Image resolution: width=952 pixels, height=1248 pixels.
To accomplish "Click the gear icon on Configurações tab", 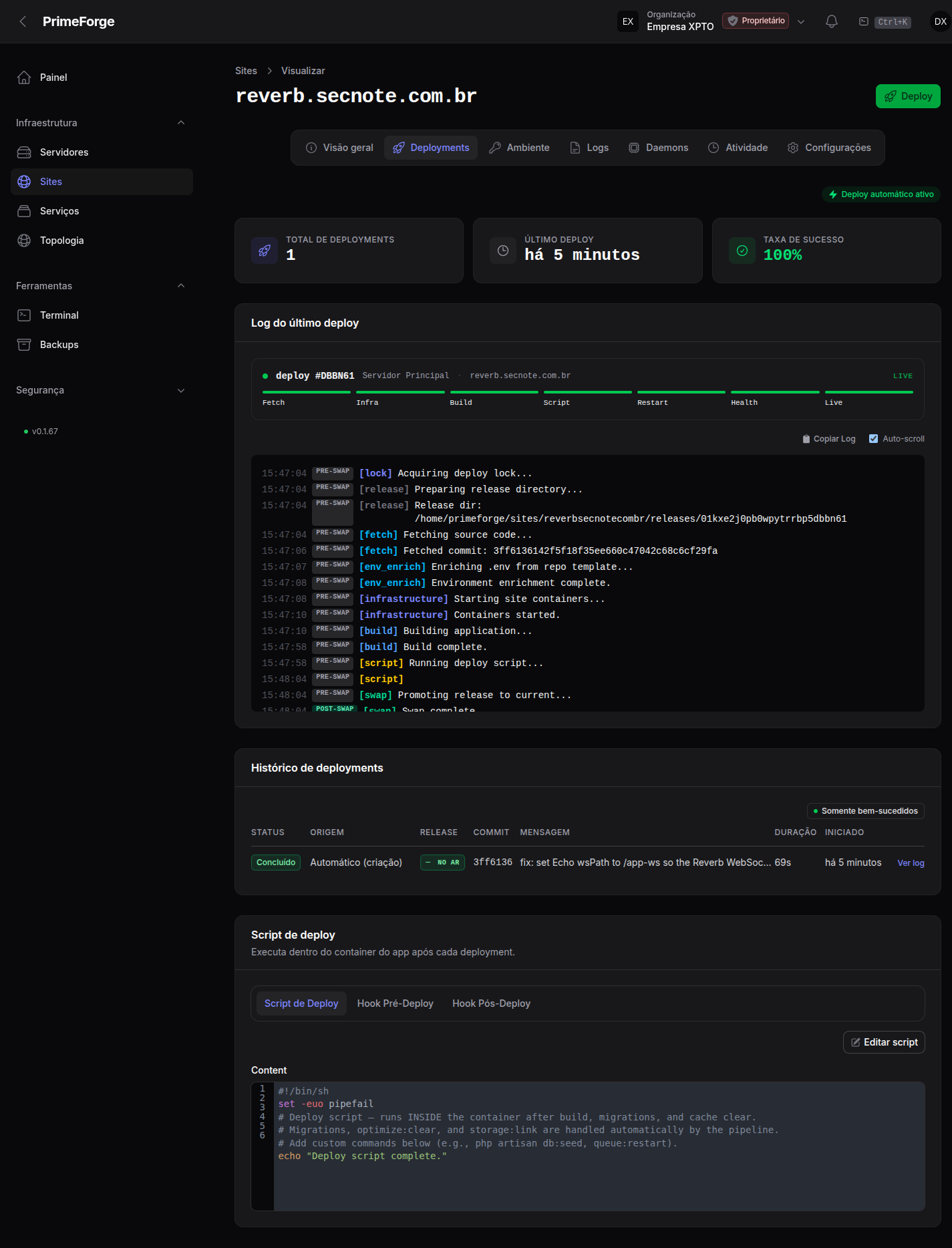I will [793, 148].
